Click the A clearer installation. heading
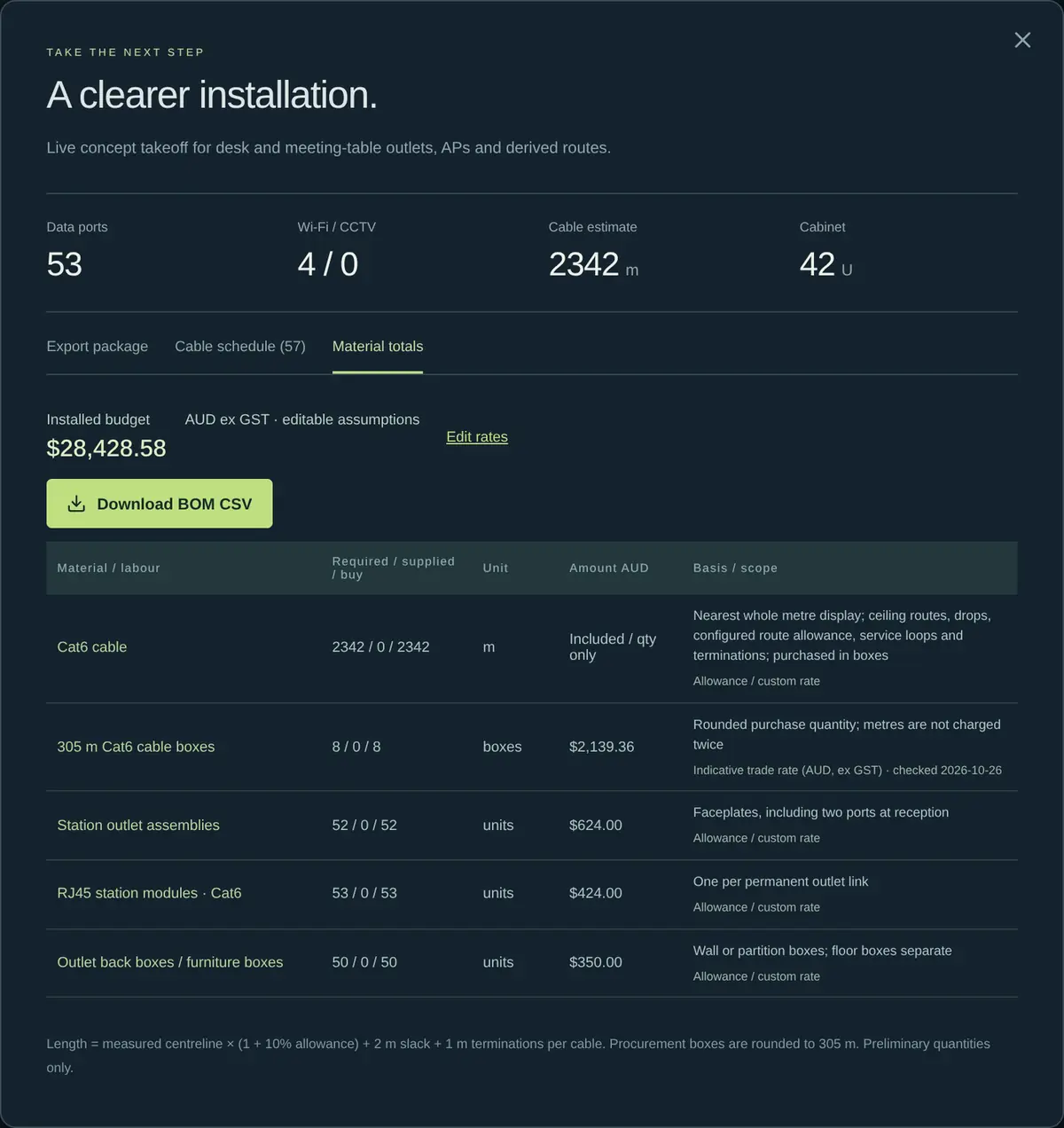Viewport: 1064px width, 1128px height. click(x=212, y=95)
